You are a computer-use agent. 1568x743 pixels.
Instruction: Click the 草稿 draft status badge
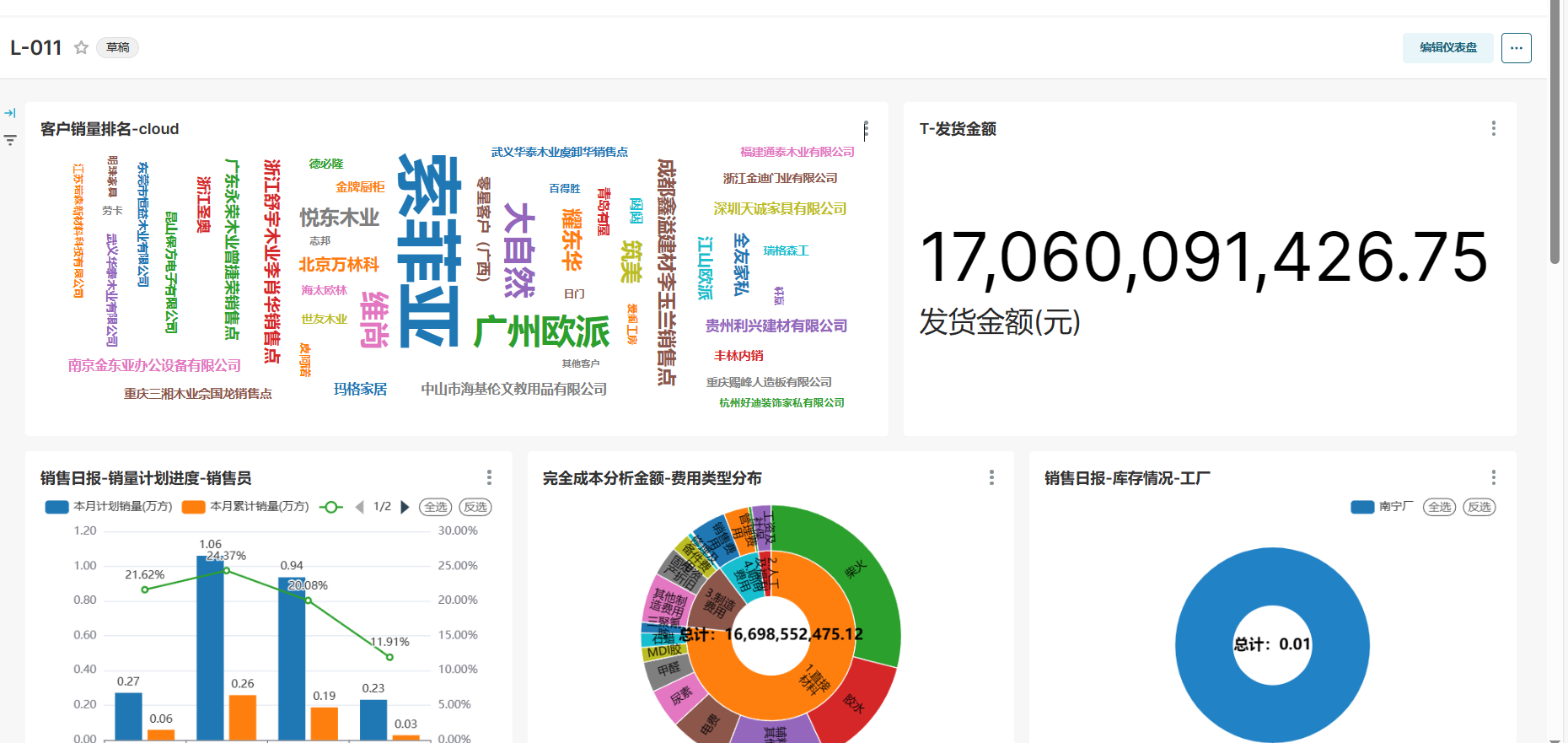[x=118, y=47]
